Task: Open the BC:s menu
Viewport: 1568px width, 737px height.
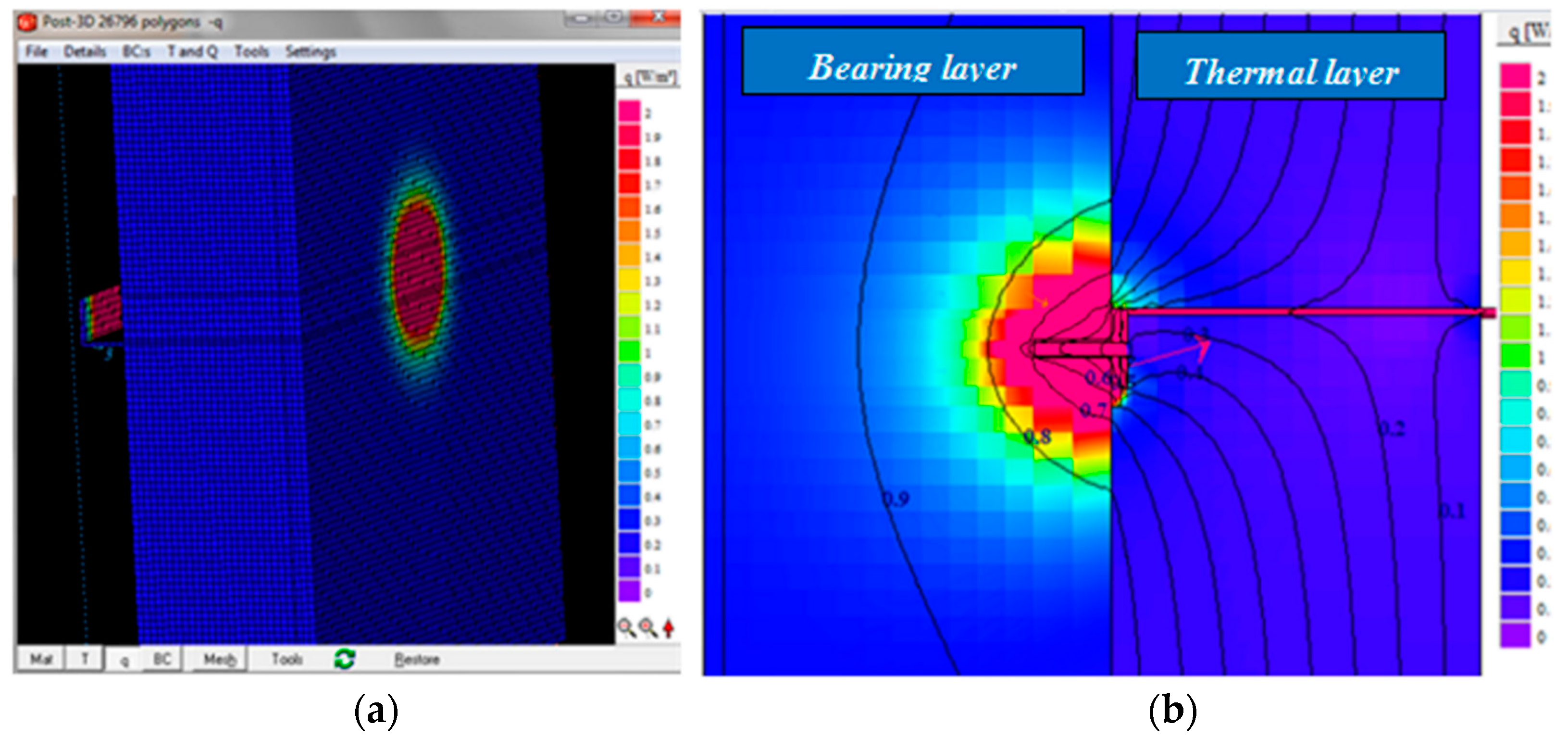Action: click(x=137, y=51)
